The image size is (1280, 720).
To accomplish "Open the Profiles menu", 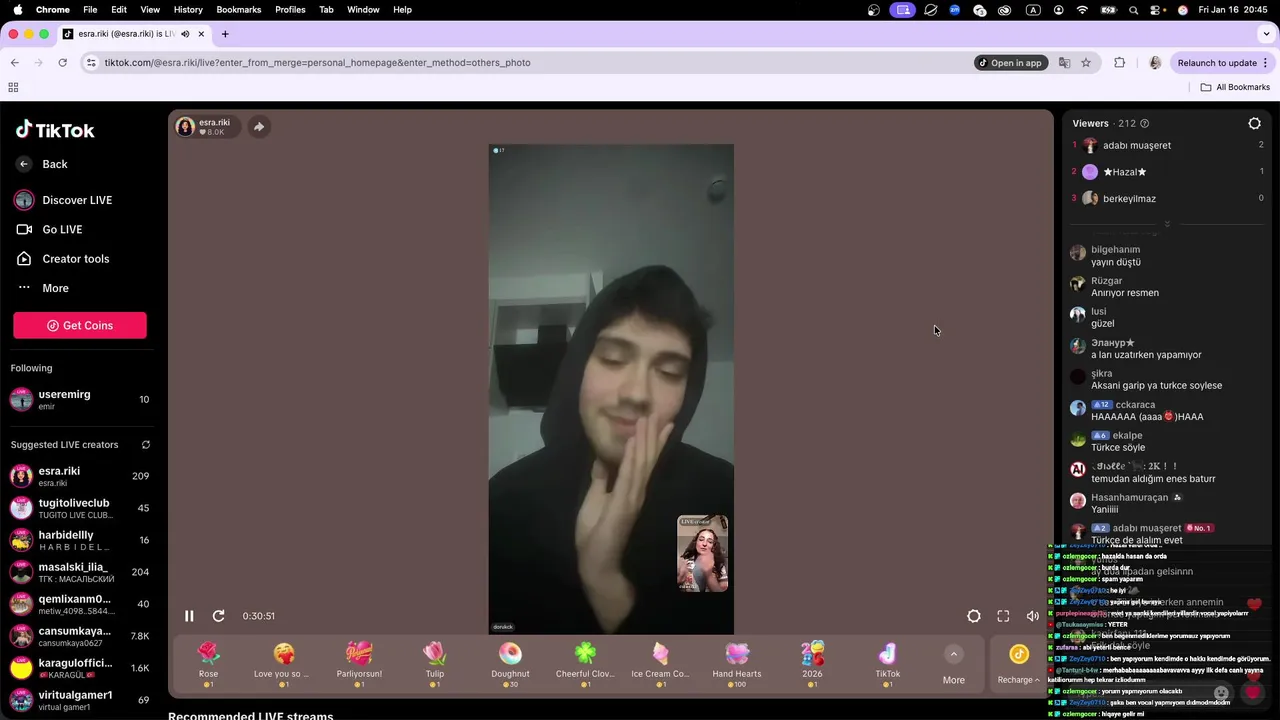I will (290, 9).
